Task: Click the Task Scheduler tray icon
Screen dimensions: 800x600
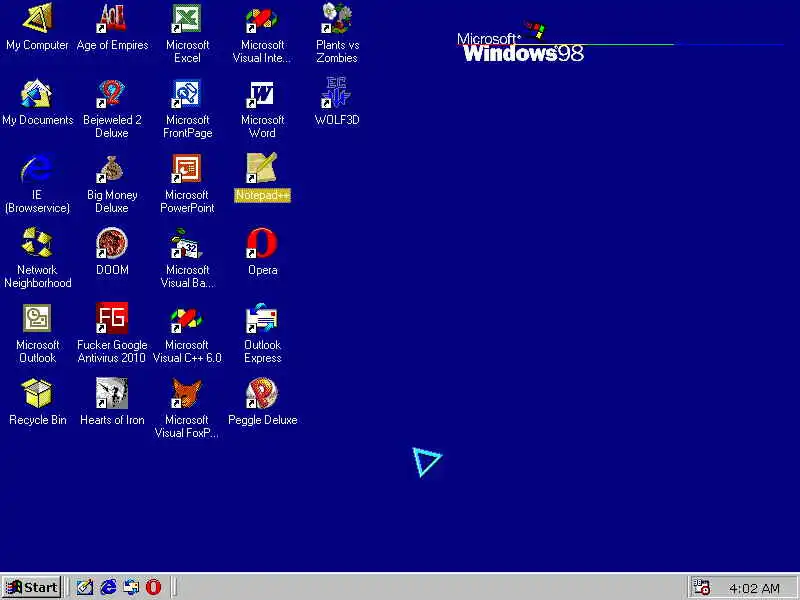Action: coord(702,587)
